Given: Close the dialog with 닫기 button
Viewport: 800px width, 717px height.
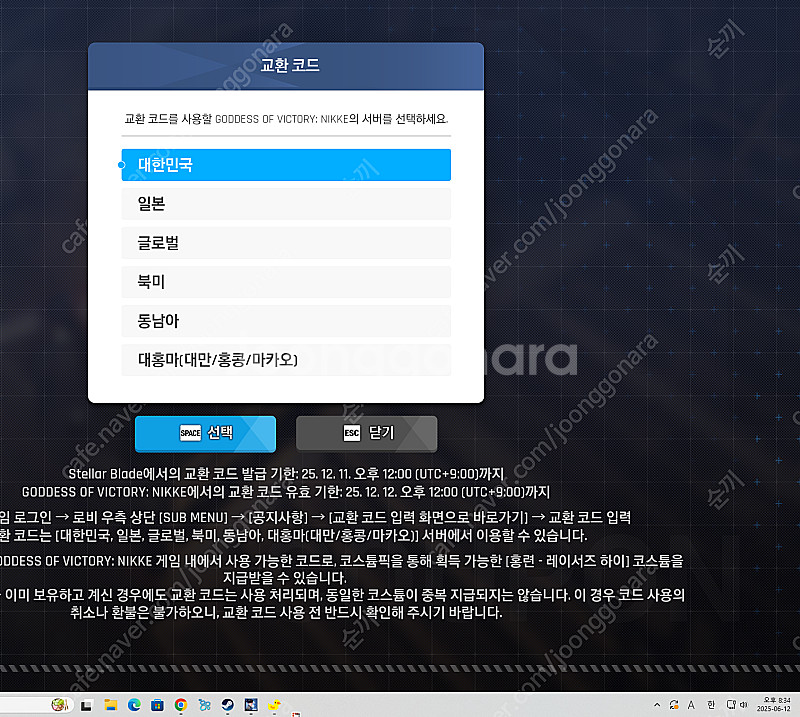Looking at the screenshot, I should pyautogui.click(x=366, y=434).
